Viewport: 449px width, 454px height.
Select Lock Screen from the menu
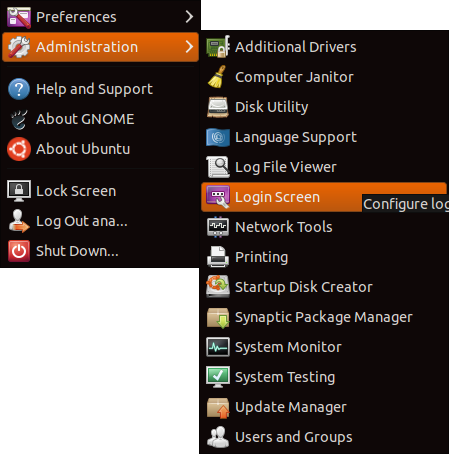point(100,191)
